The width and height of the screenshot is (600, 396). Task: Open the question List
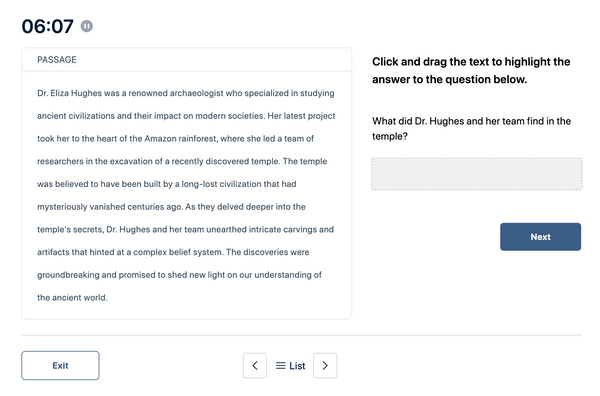(x=290, y=366)
